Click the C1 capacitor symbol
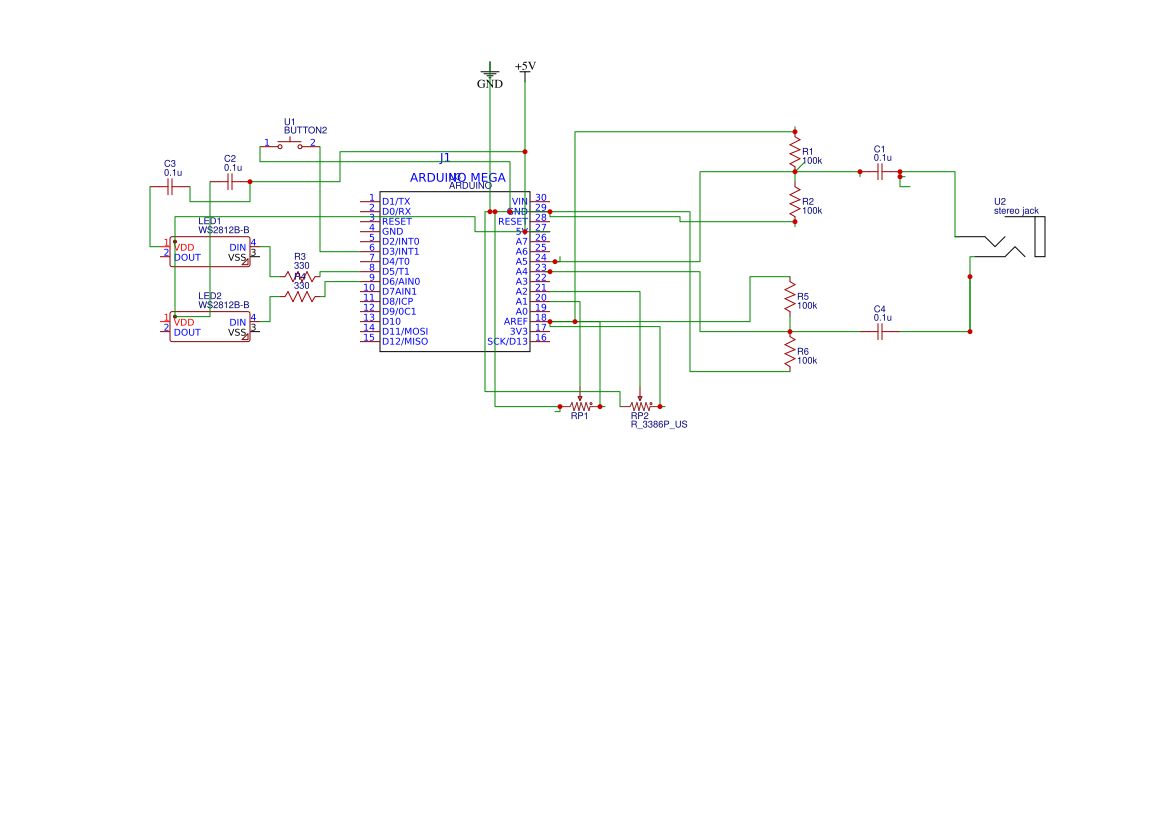Viewport: 1169px width, 827px height. 880,172
